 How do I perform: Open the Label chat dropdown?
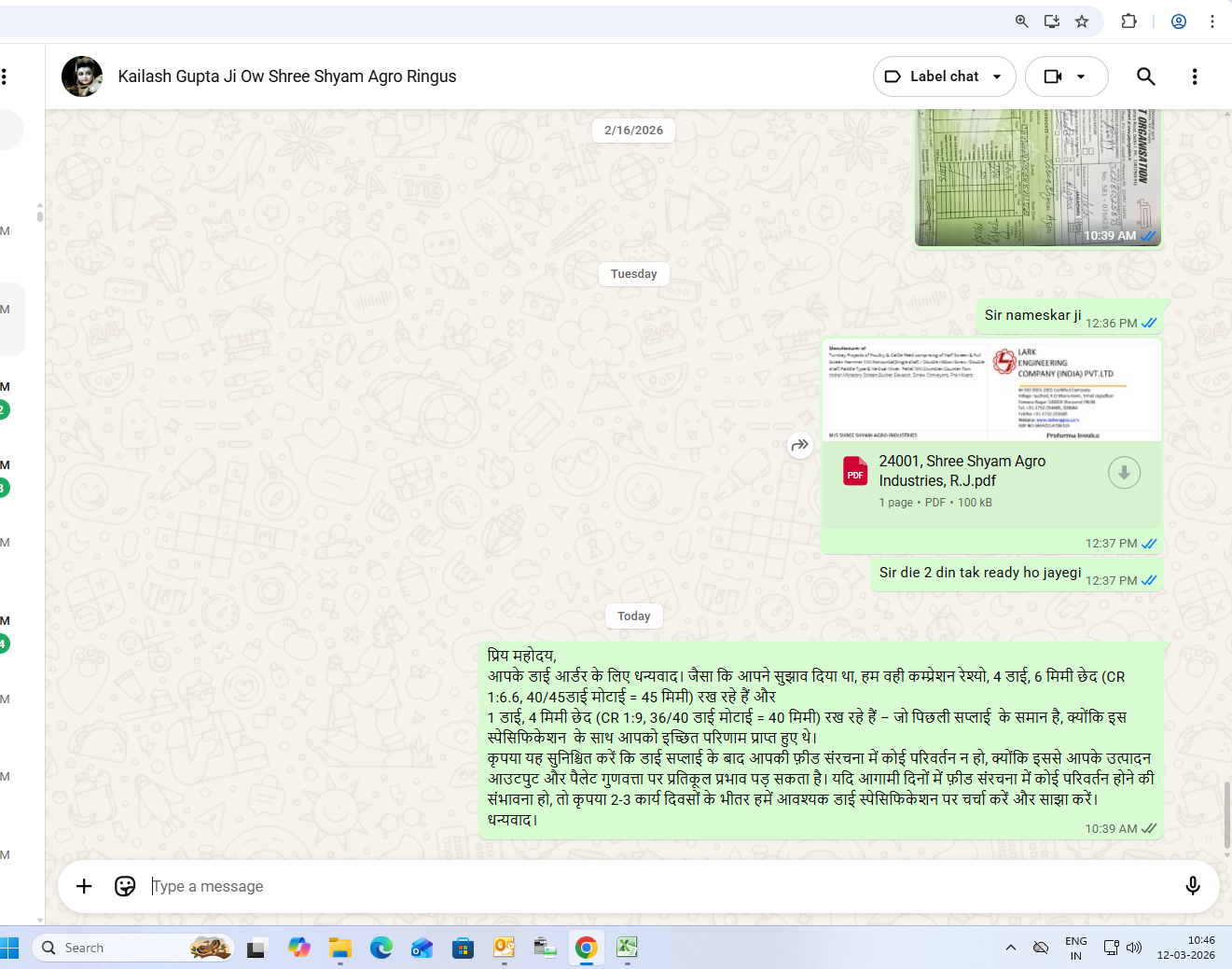coord(945,76)
